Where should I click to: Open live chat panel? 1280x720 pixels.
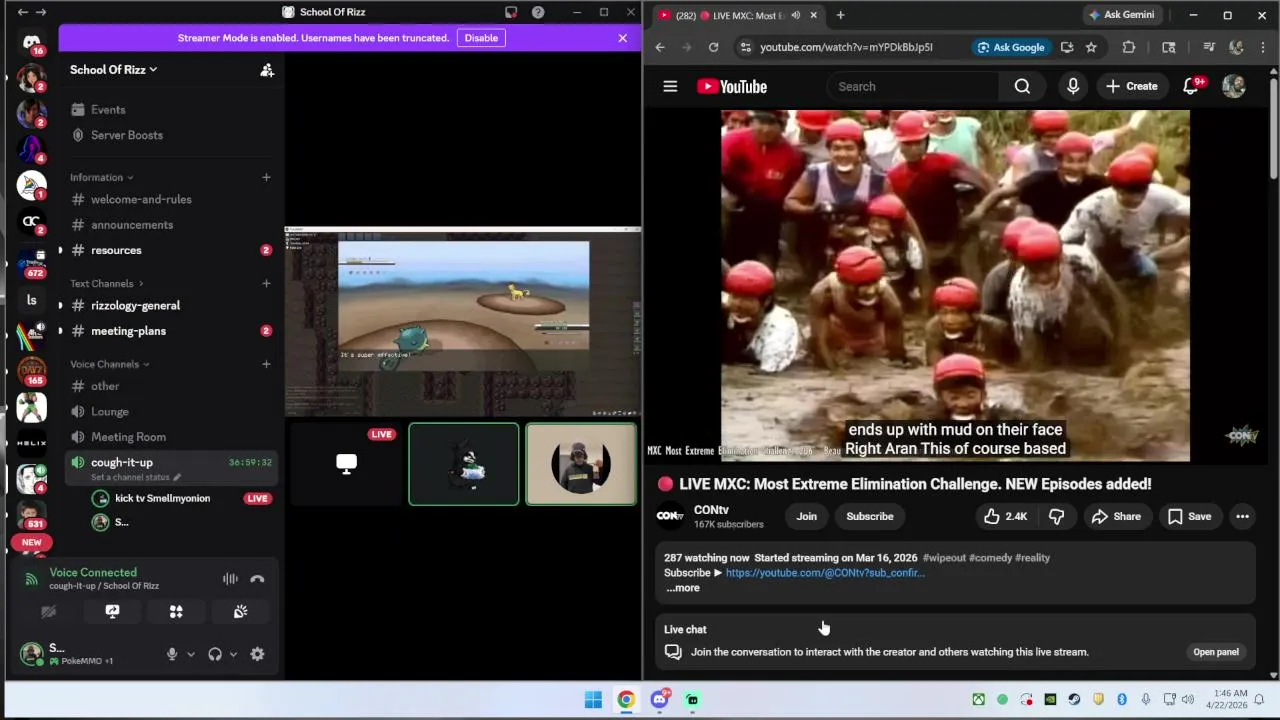(1215, 652)
